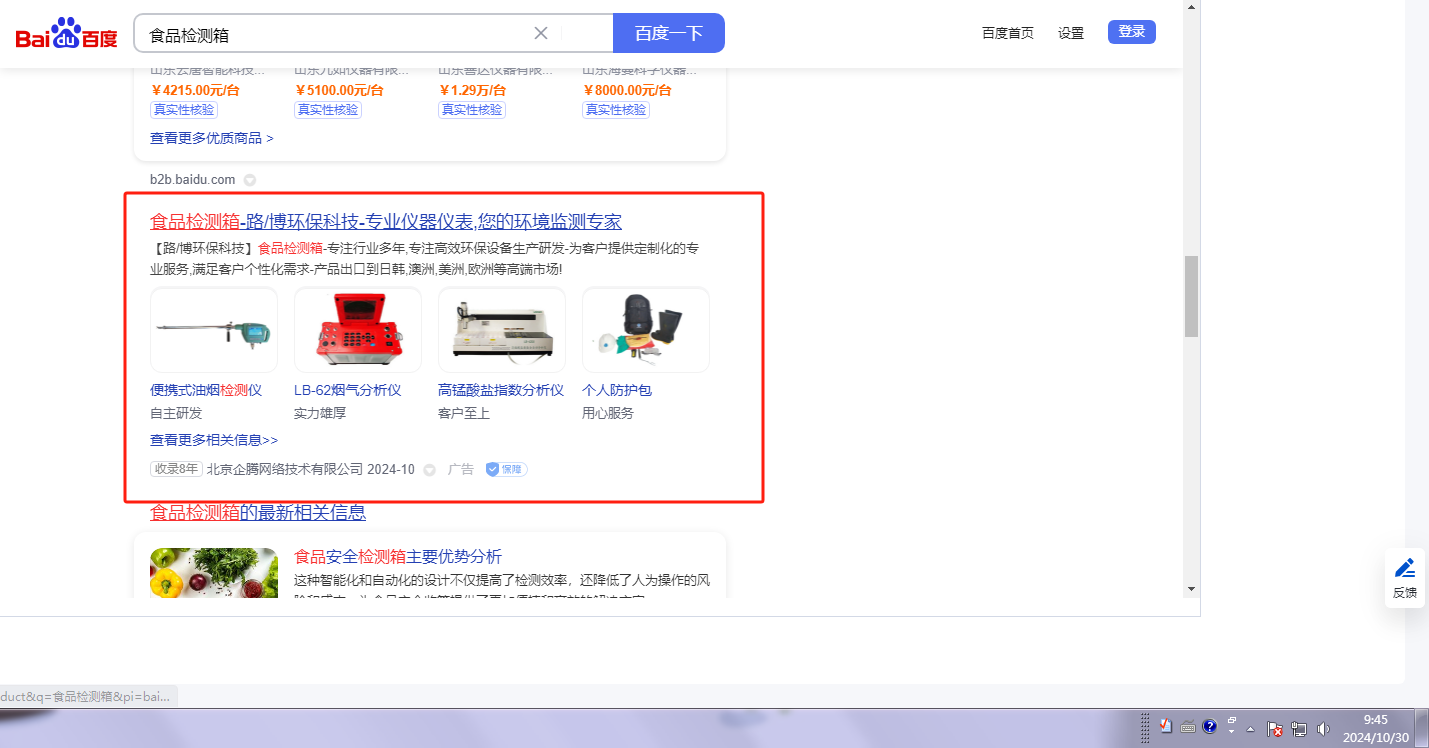Open the dropdown arrow beside b2b.baidu.com
The width and height of the screenshot is (1429, 748).
250,180
